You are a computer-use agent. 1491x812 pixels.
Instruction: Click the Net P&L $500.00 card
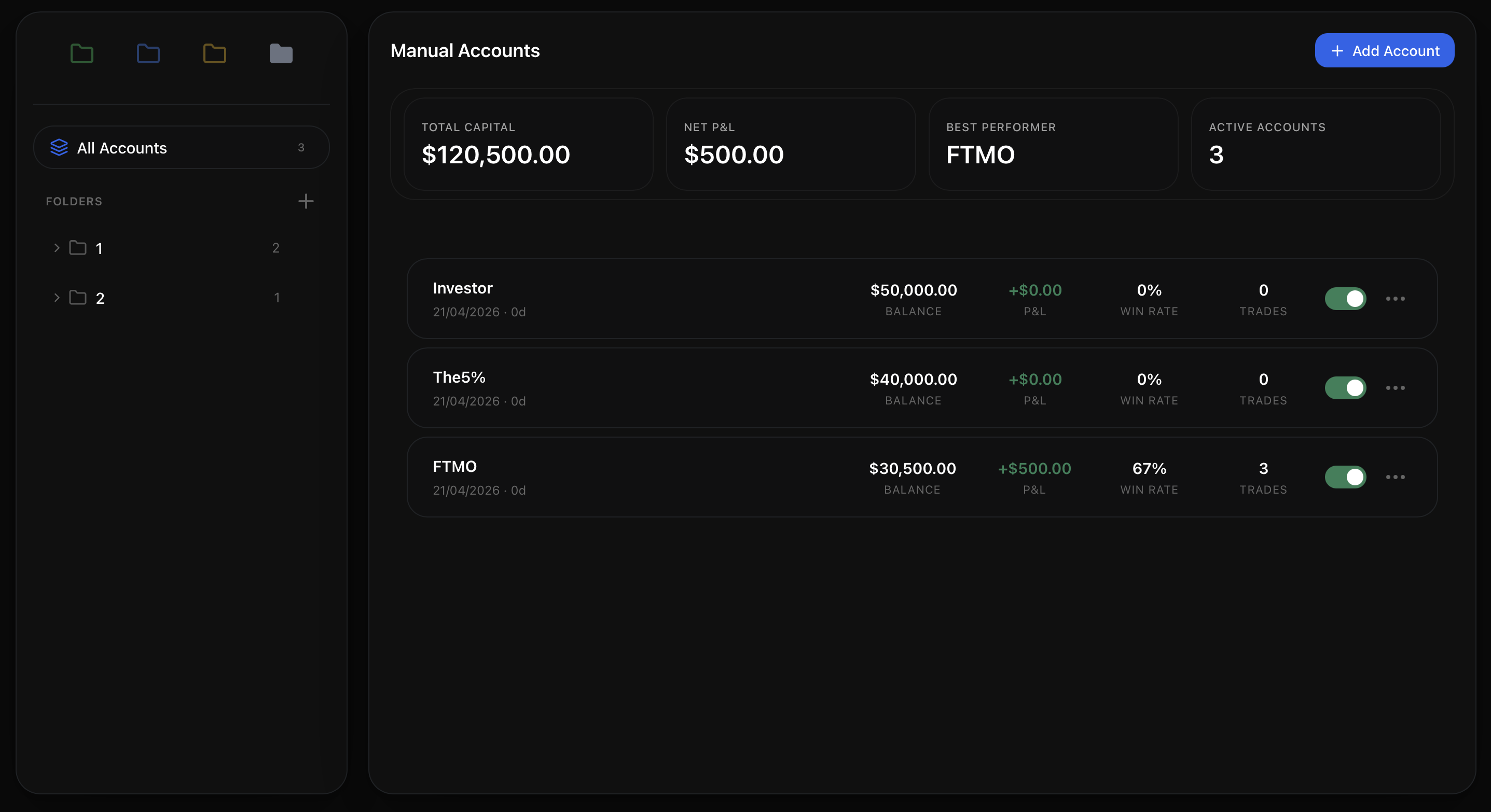click(791, 144)
